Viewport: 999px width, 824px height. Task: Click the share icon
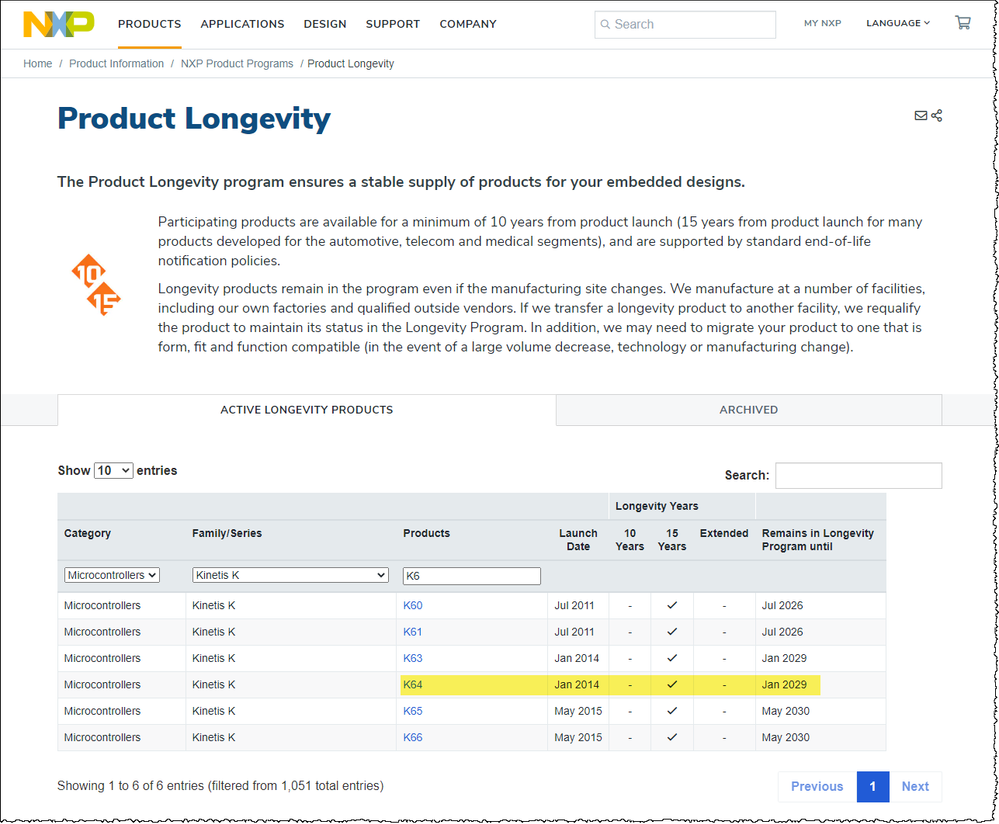937,116
